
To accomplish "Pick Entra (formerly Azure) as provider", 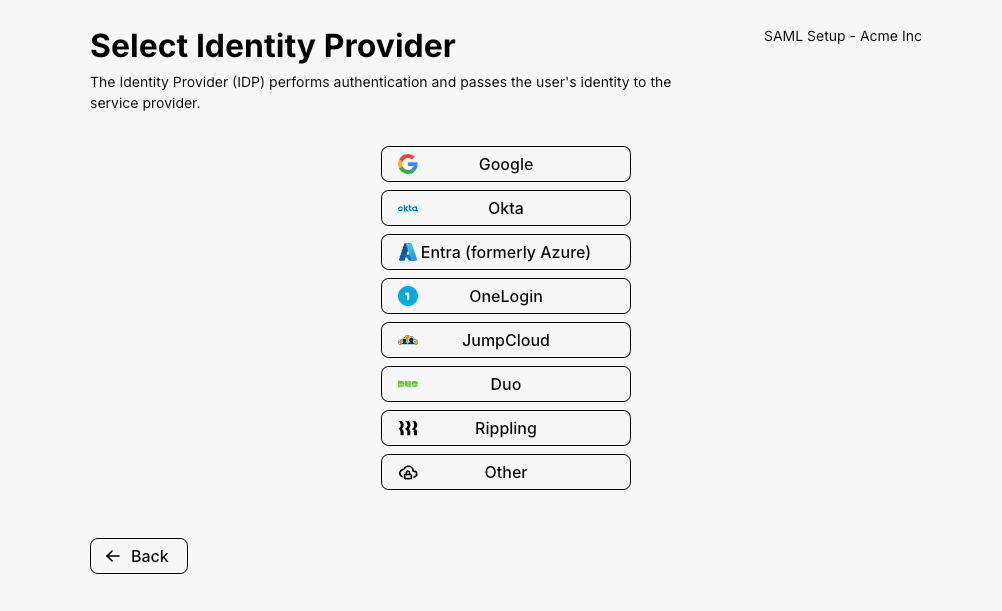I will [x=506, y=252].
